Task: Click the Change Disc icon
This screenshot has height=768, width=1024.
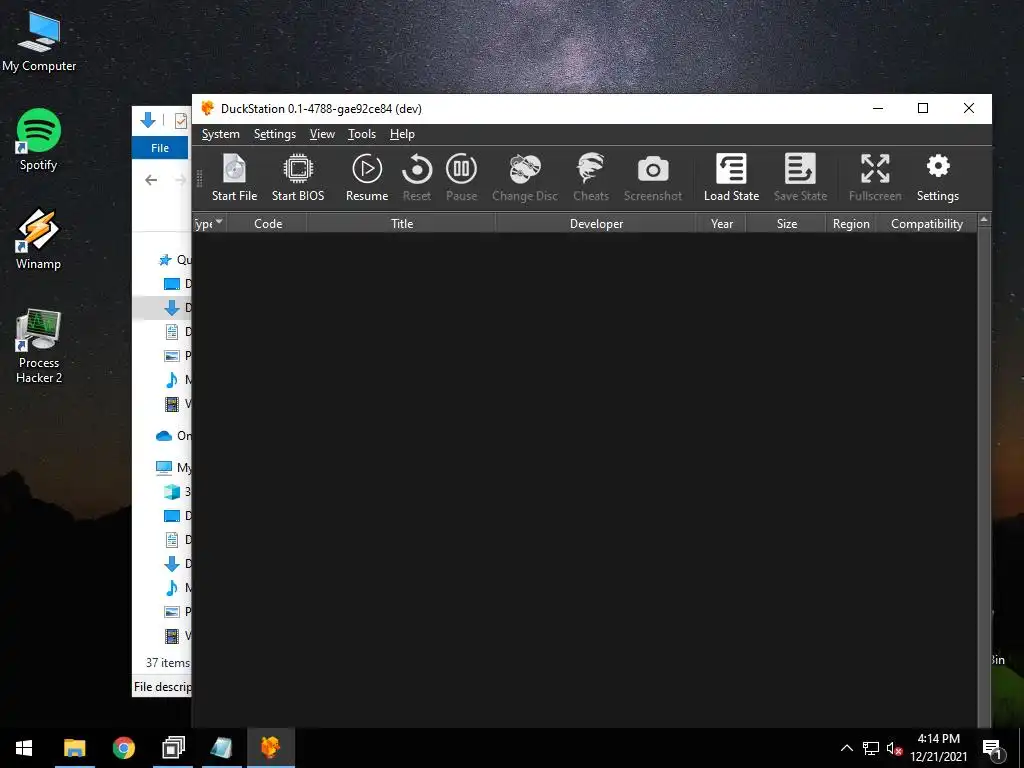Action: (x=525, y=177)
